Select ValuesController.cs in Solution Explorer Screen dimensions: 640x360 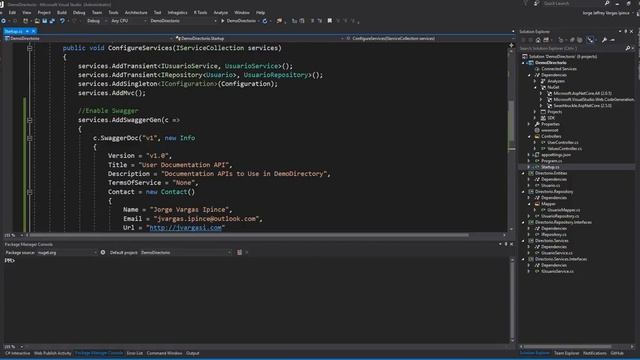pyautogui.click(x=564, y=149)
